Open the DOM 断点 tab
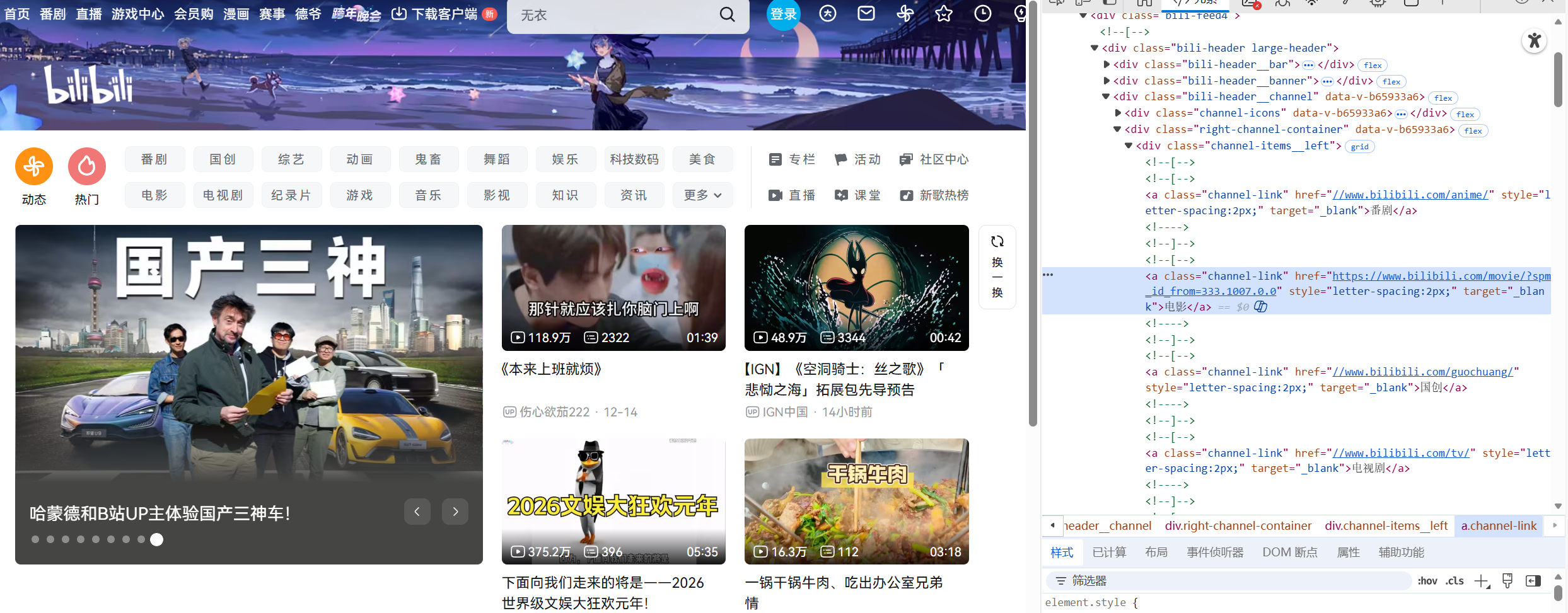This screenshot has width=1568, height=613. [1290, 553]
